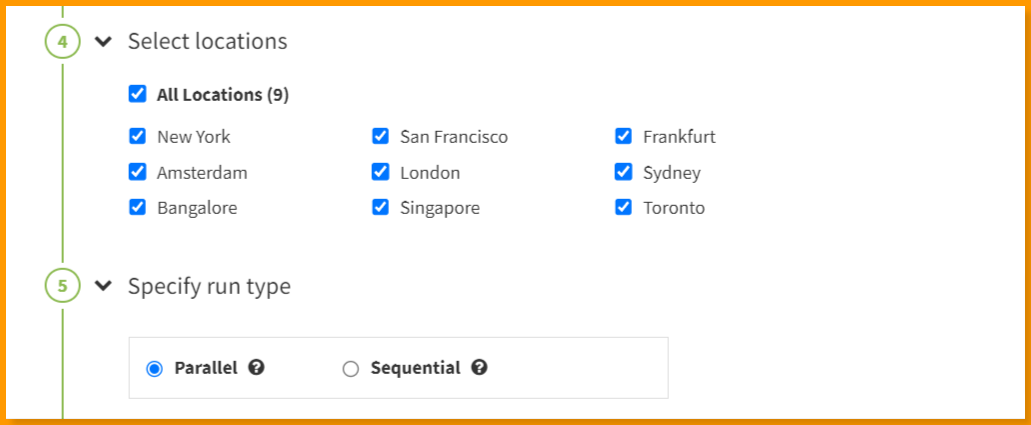1031x425 pixels.
Task: Click the Sequential help question-mark icon
Action: (x=479, y=368)
